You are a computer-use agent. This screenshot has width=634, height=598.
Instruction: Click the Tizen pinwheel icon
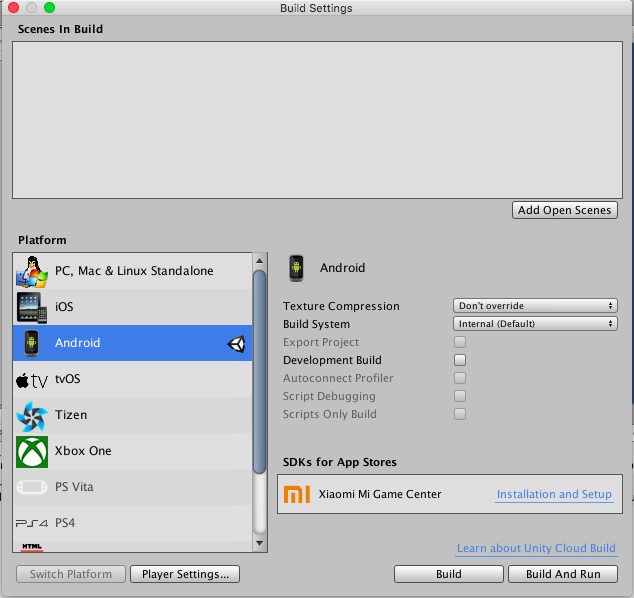tap(32, 416)
